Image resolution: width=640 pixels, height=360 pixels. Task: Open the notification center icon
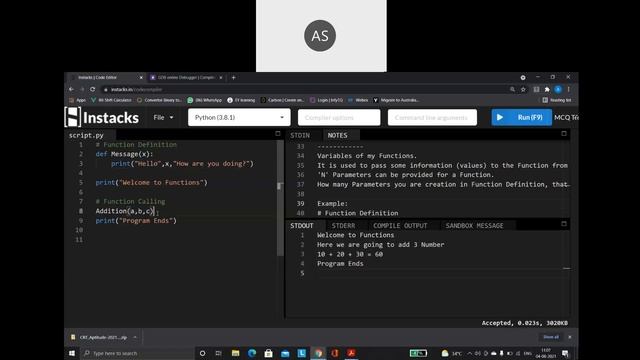click(x=565, y=353)
